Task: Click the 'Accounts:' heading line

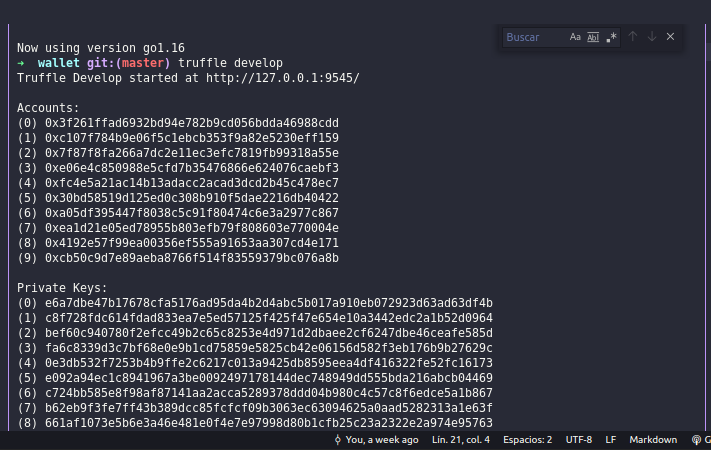Action: (48, 108)
